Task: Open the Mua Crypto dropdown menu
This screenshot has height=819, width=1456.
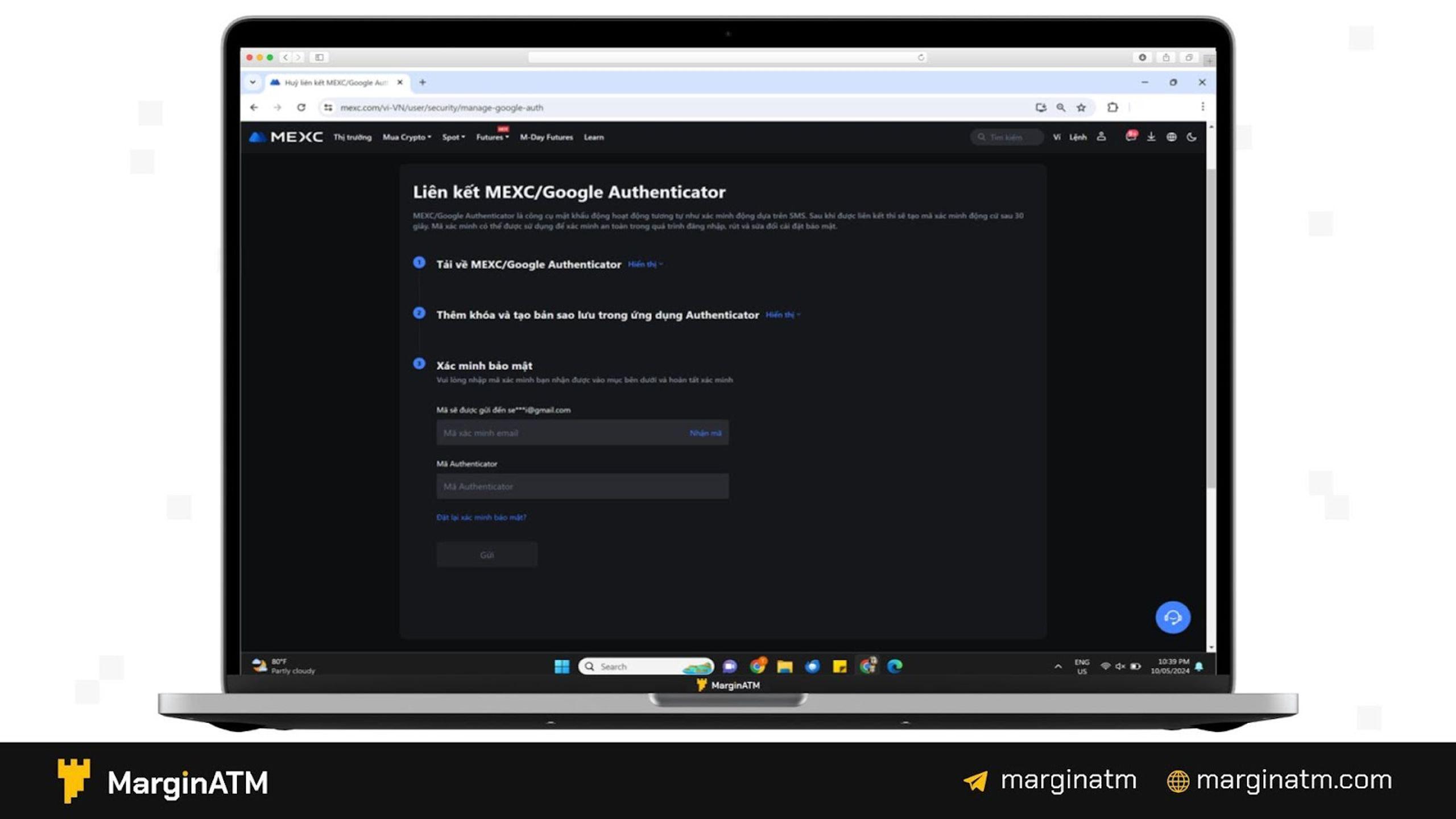Action: [407, 137]
